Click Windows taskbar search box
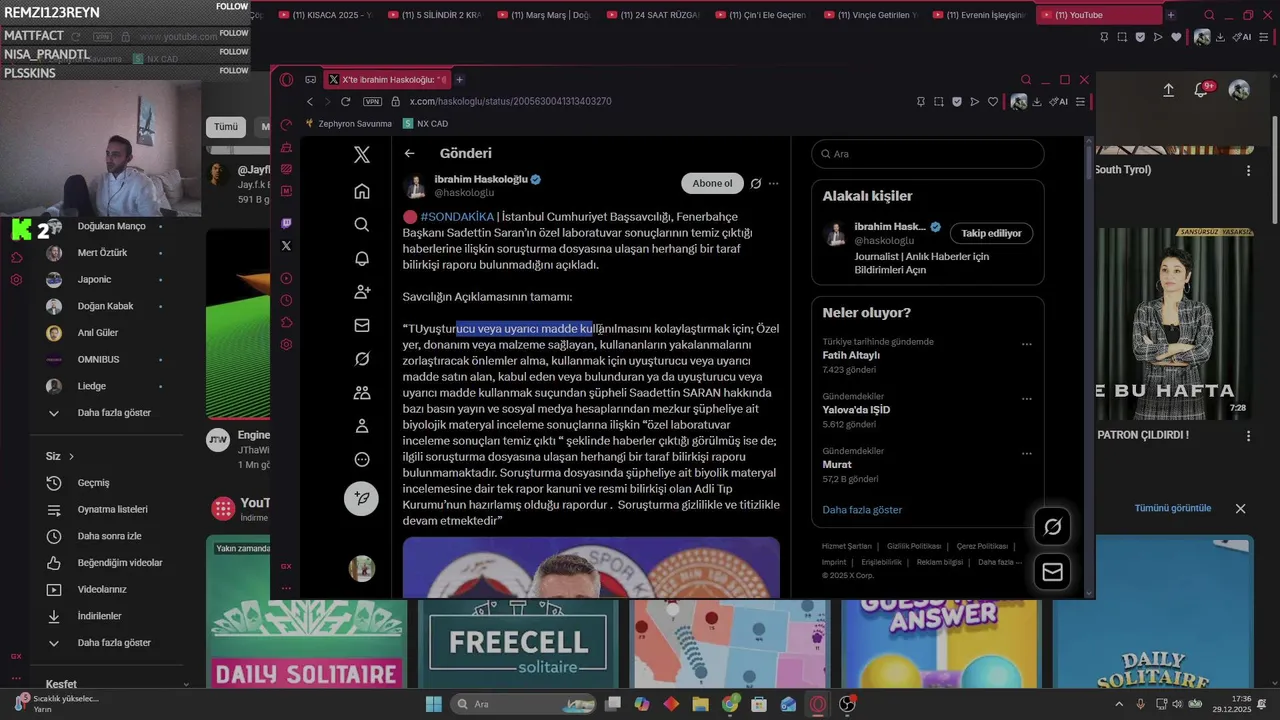The width and height of the screenshot is (1280, 720). pos(524,704)
